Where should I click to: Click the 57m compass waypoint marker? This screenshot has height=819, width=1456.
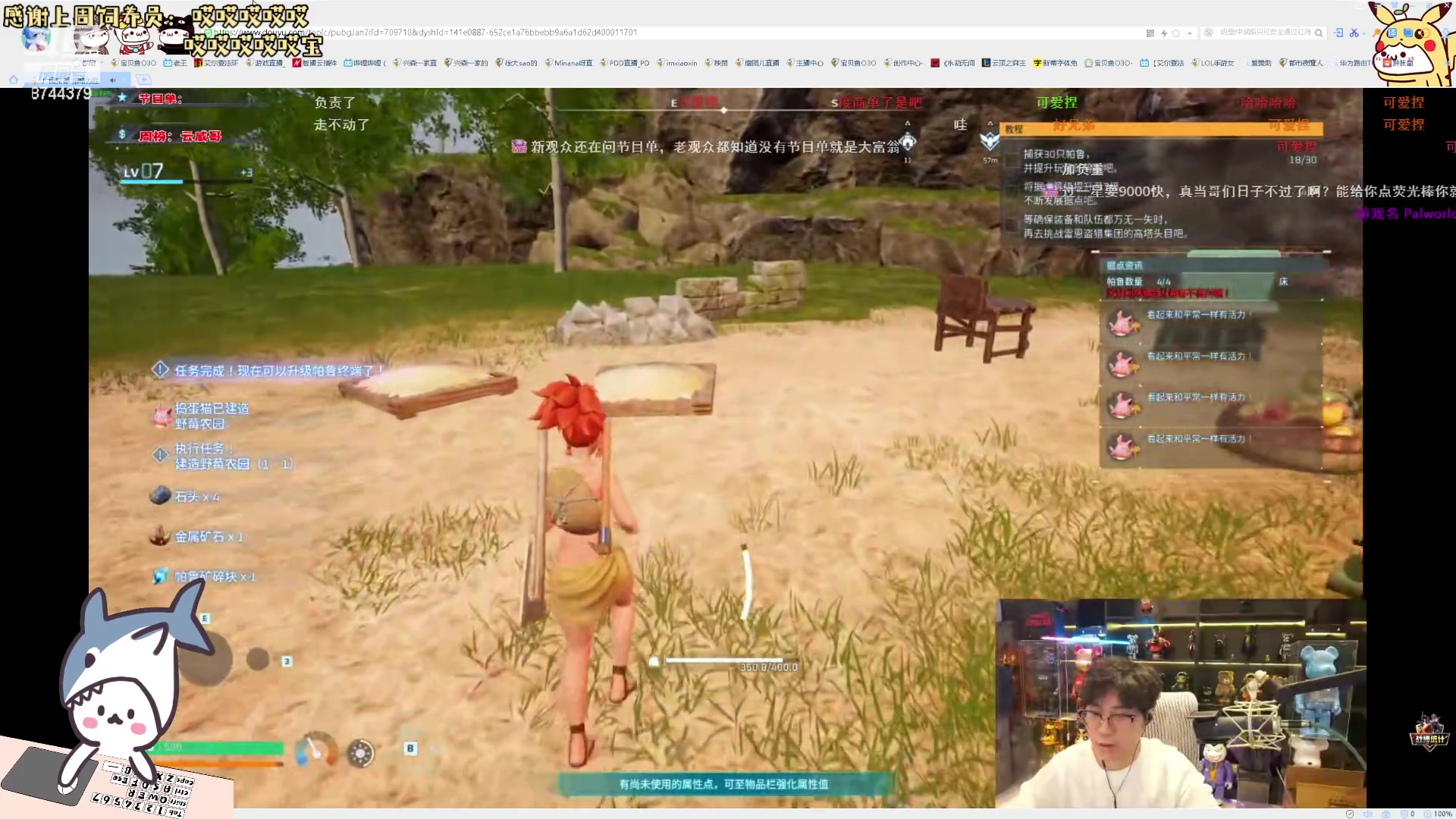point(990,141)
